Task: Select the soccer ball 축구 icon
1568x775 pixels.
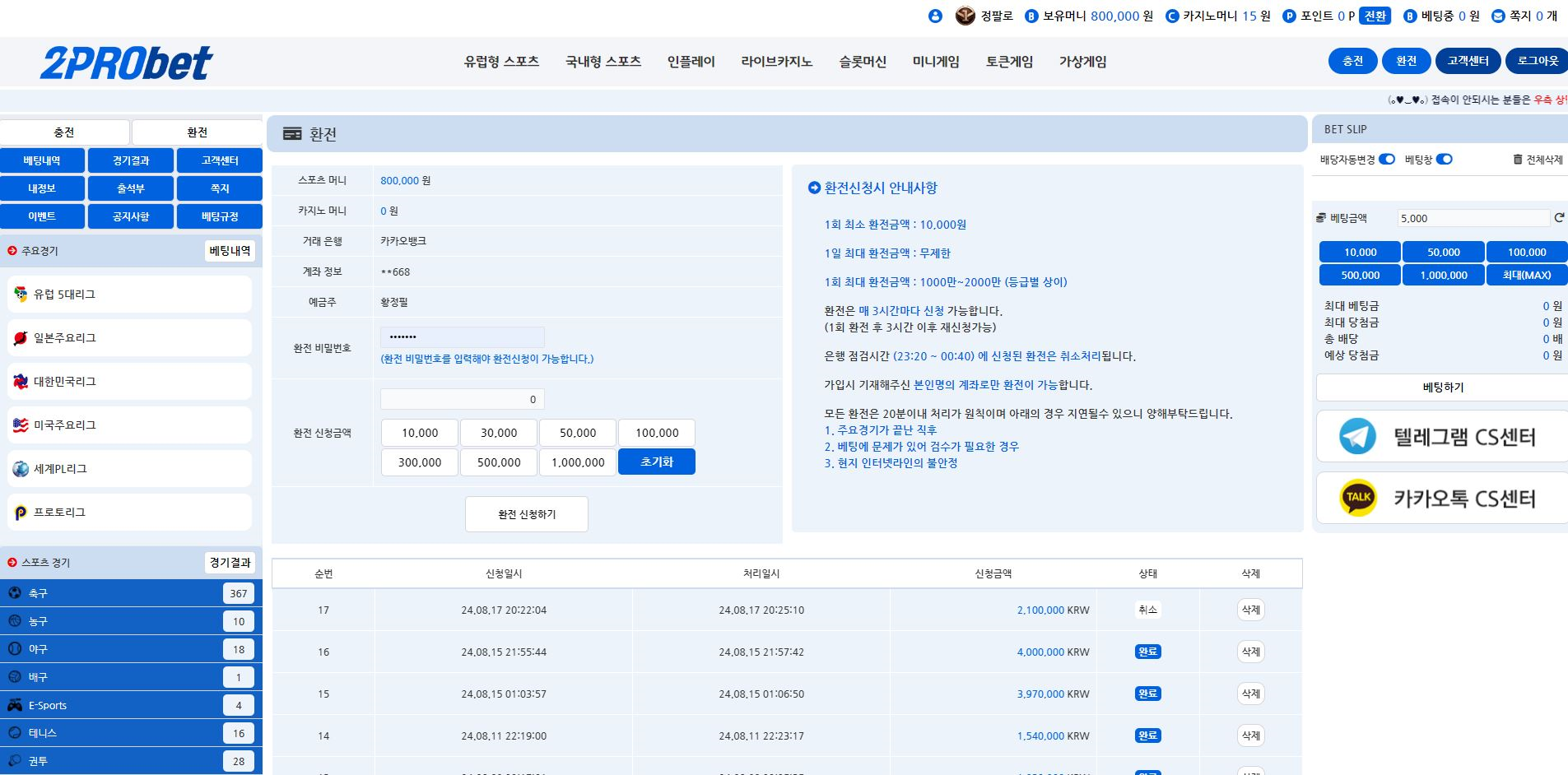Action: coord(15,593)
